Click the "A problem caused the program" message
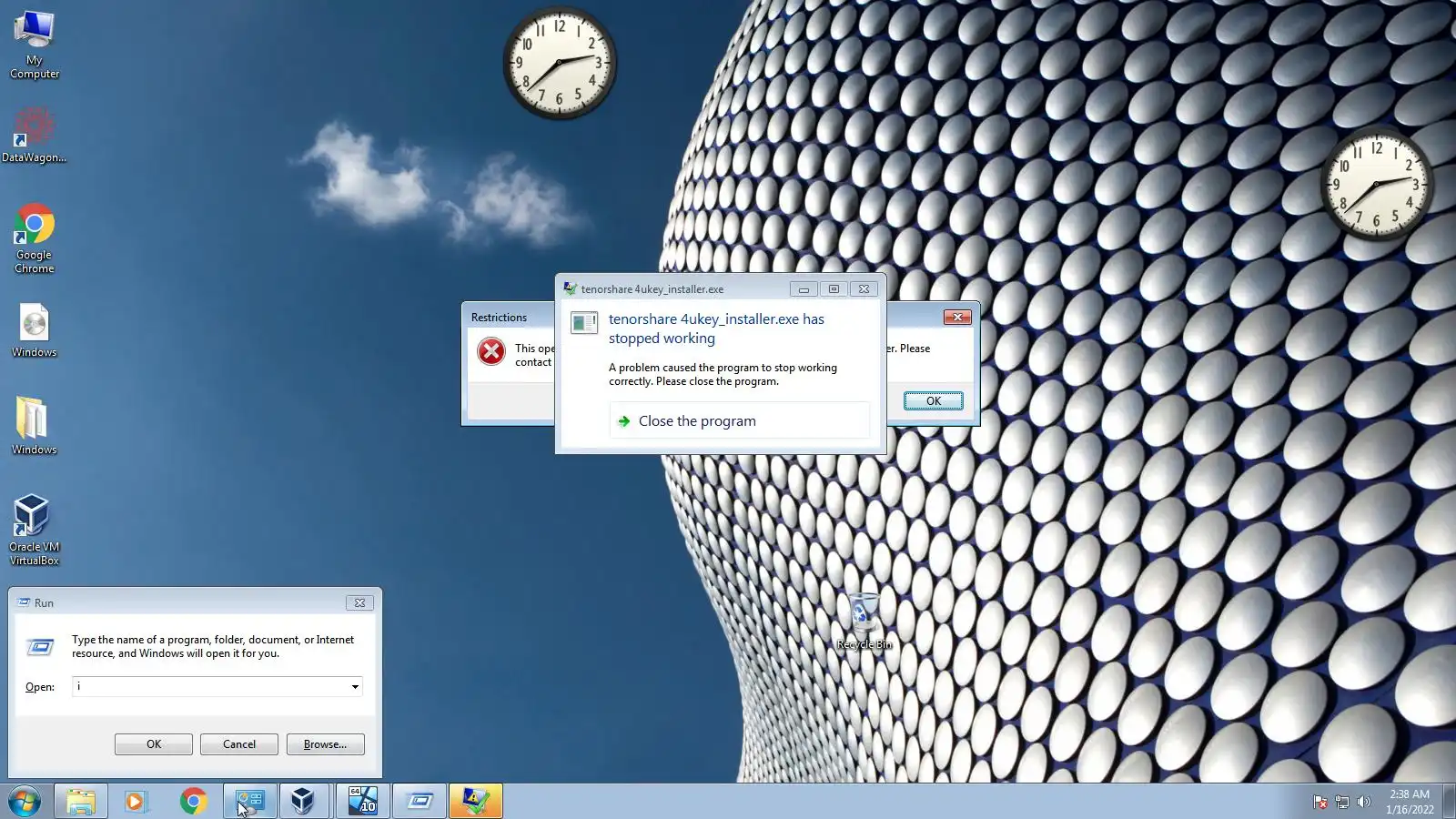 (723, 374)
